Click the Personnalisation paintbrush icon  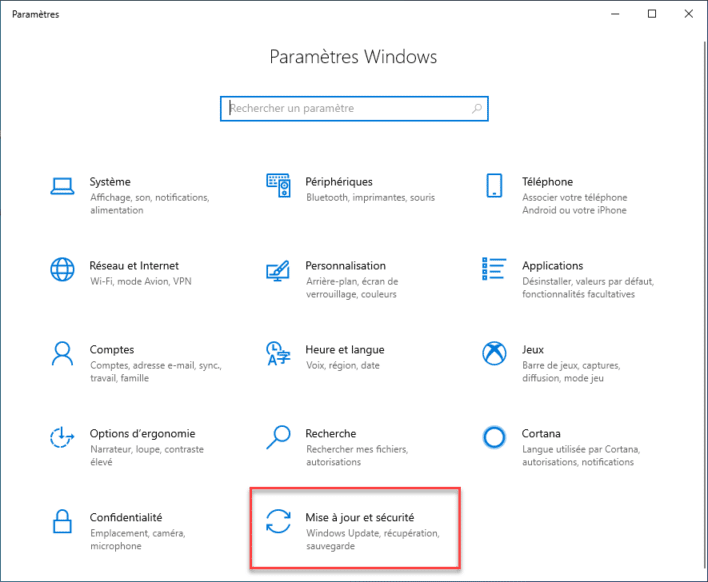coord(278,270)
